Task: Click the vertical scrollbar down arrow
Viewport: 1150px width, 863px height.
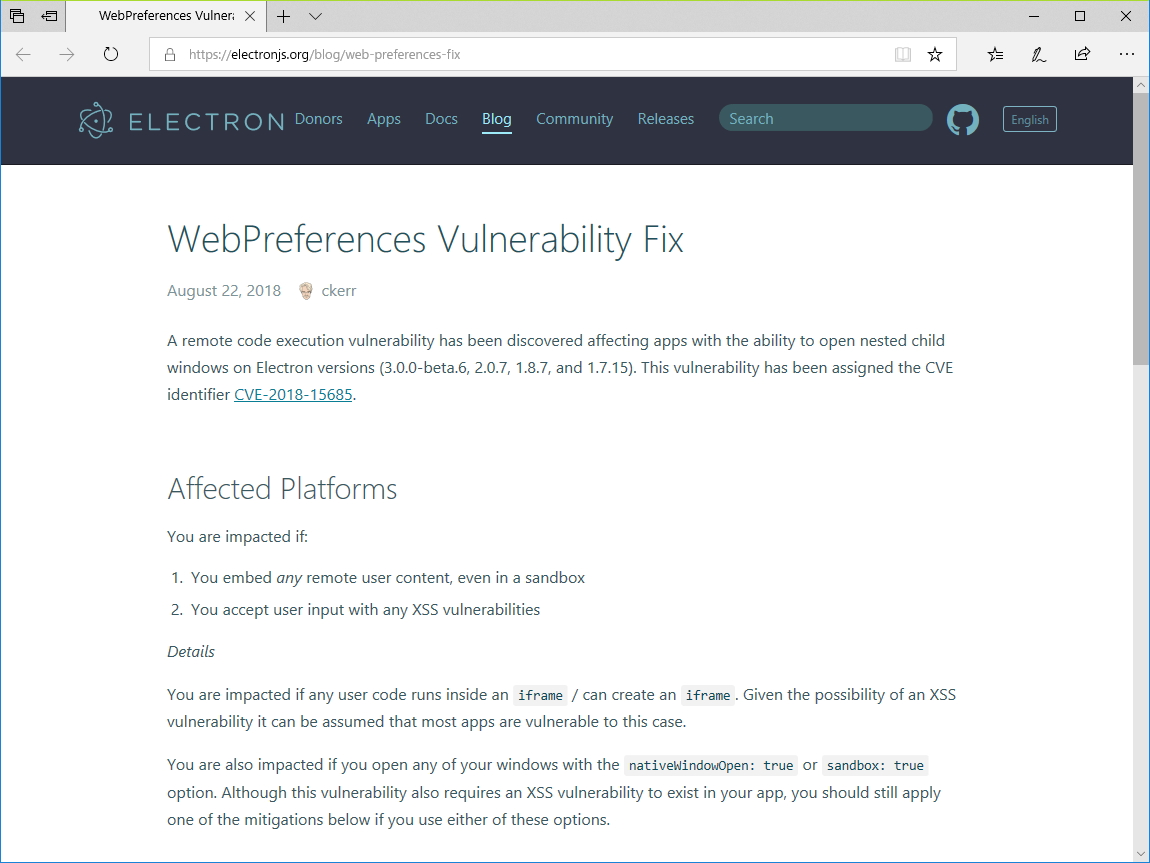Action: point(1141,854)
